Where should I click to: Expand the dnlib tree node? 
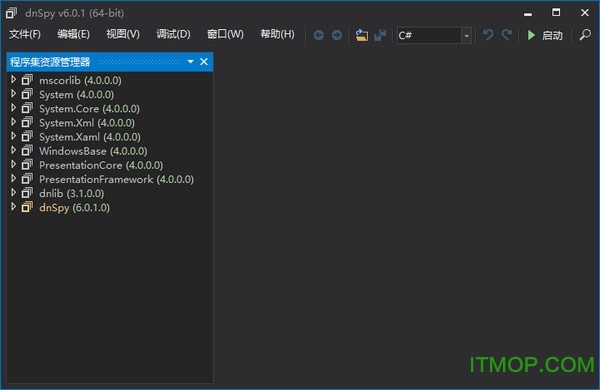[x=13, y=193]
